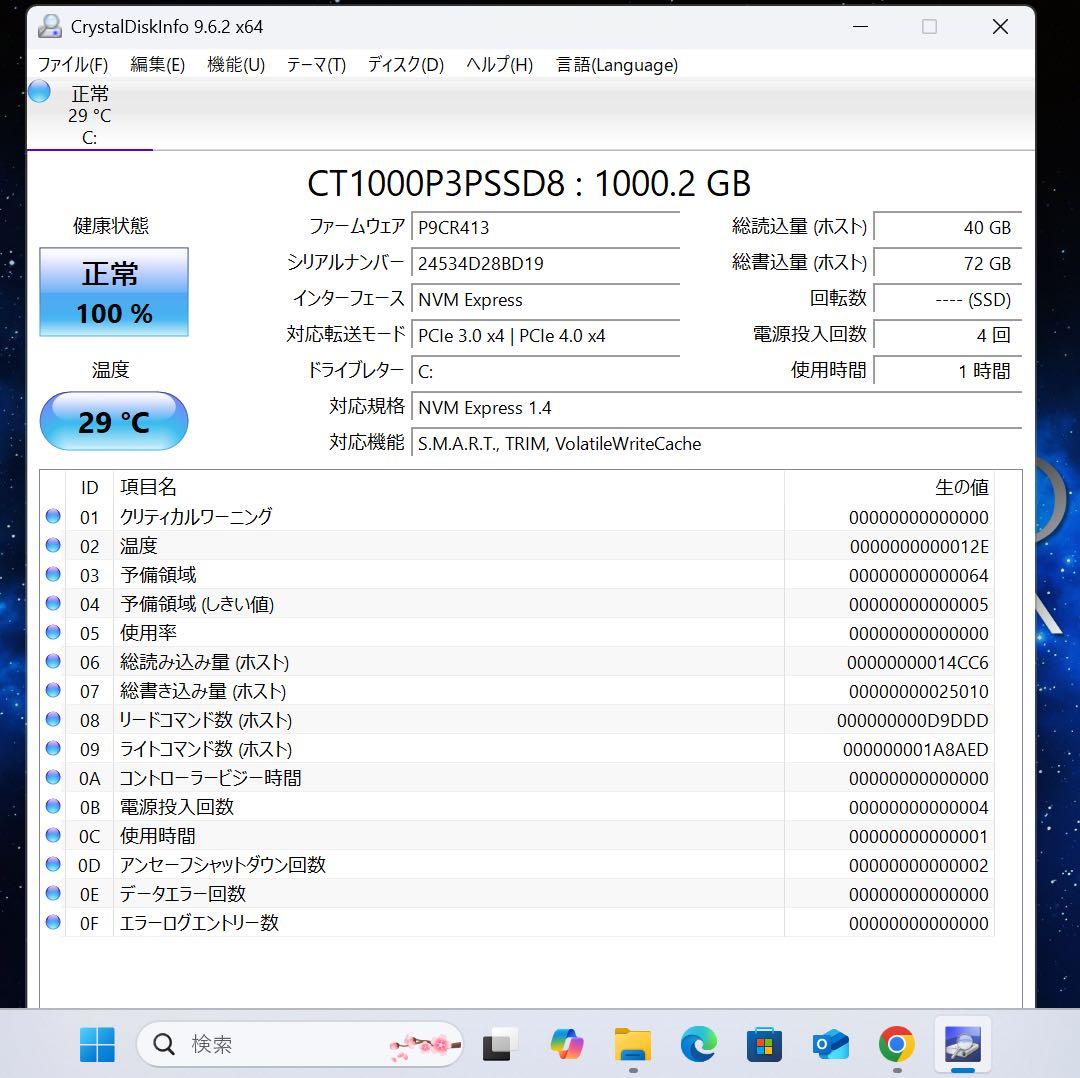Select the raw value 000000001A8AED
This screenshot has width=1080, height=1078.
(x=915, y=749)
